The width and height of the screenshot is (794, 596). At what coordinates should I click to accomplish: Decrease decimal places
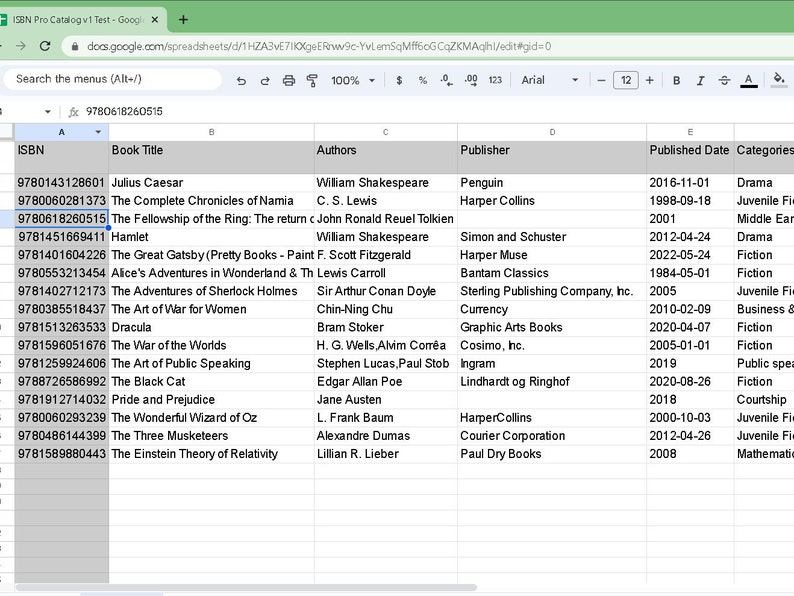[446, 81]
